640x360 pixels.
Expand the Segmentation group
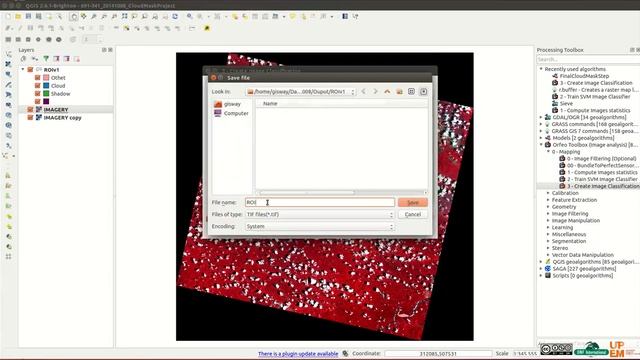coord(548,241)
